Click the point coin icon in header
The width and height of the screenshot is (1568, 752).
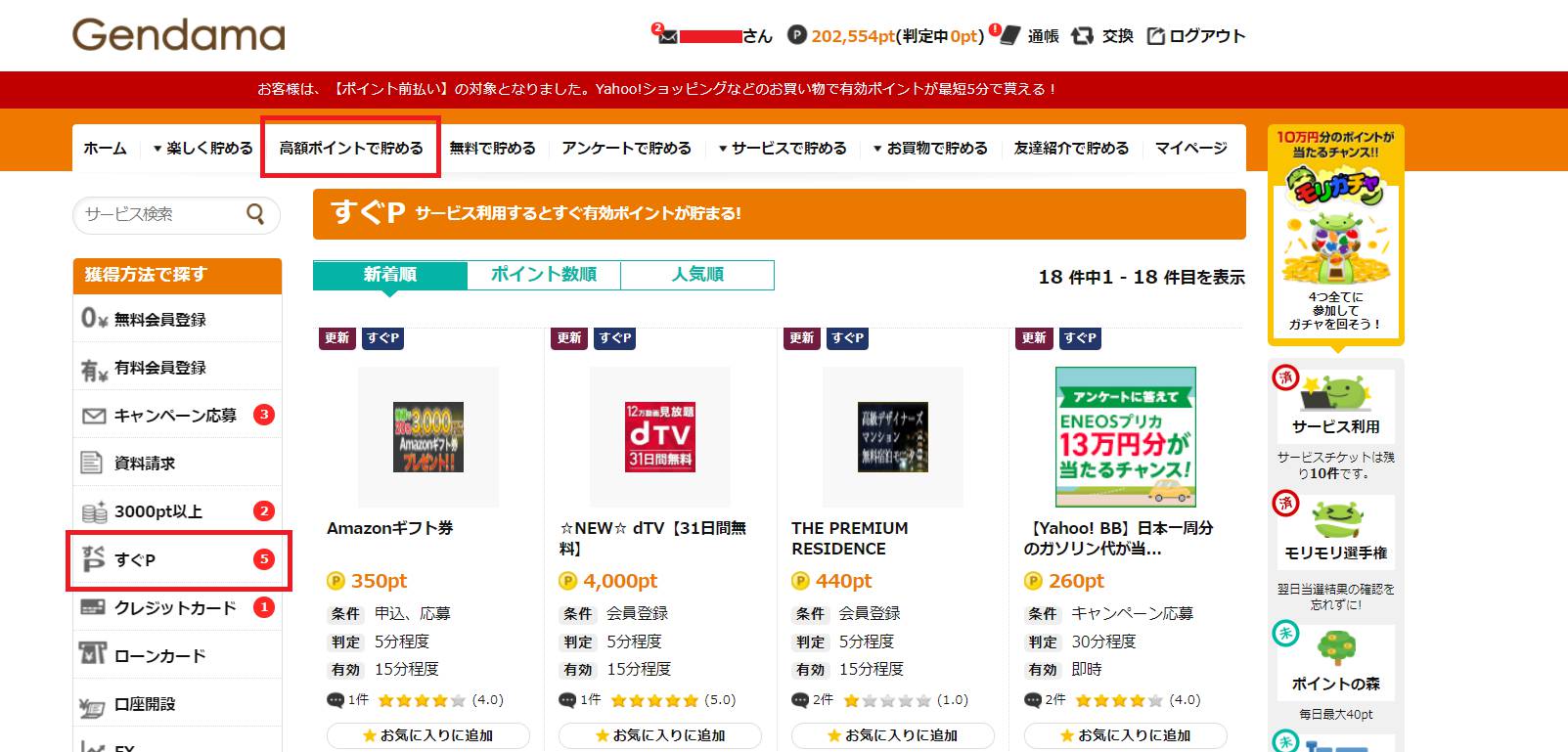(797, 35)
